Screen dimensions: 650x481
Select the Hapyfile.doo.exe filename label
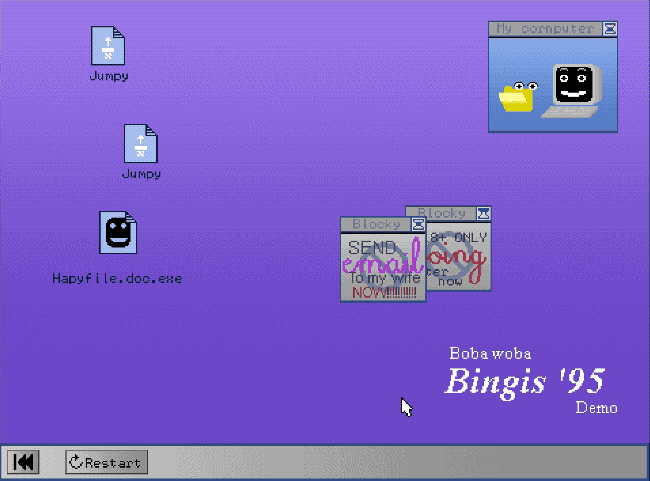117,278
